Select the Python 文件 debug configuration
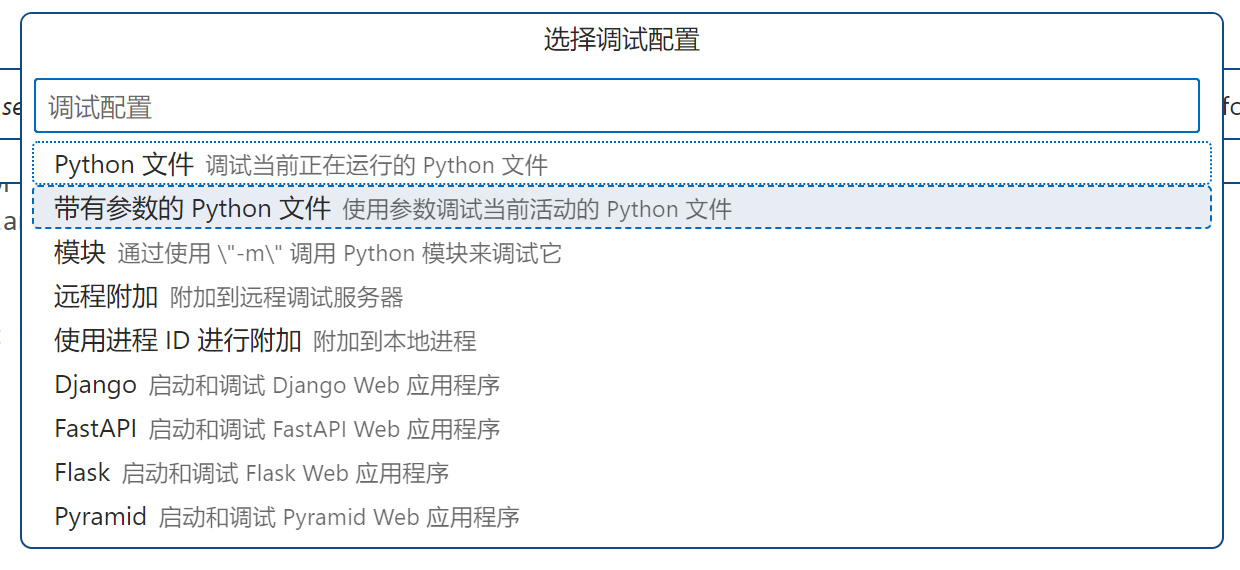1240x570 pixels. coord(123,164)
